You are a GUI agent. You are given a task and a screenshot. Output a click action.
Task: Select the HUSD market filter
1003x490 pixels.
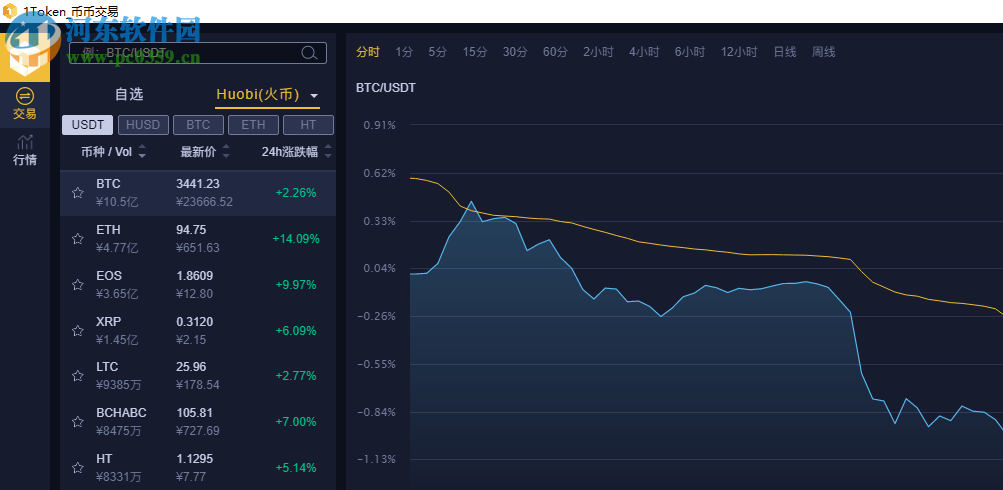[143, 125]
